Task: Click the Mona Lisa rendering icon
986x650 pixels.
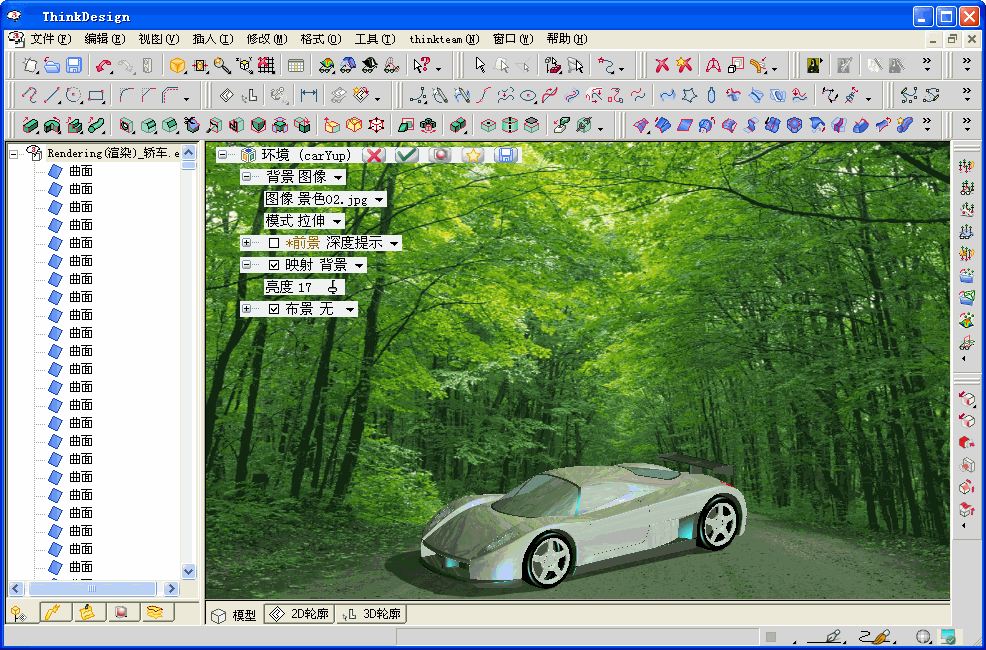Action: pyautogui.click(x=814, y=65)
